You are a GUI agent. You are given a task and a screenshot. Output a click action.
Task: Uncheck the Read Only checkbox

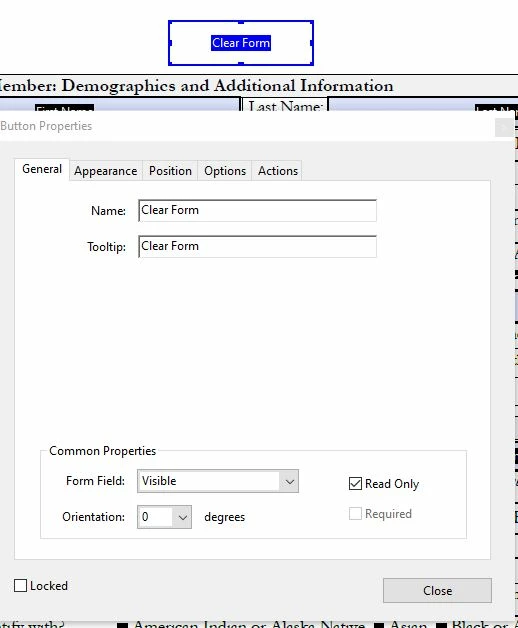pyautogui.click(x=355, y=484)
